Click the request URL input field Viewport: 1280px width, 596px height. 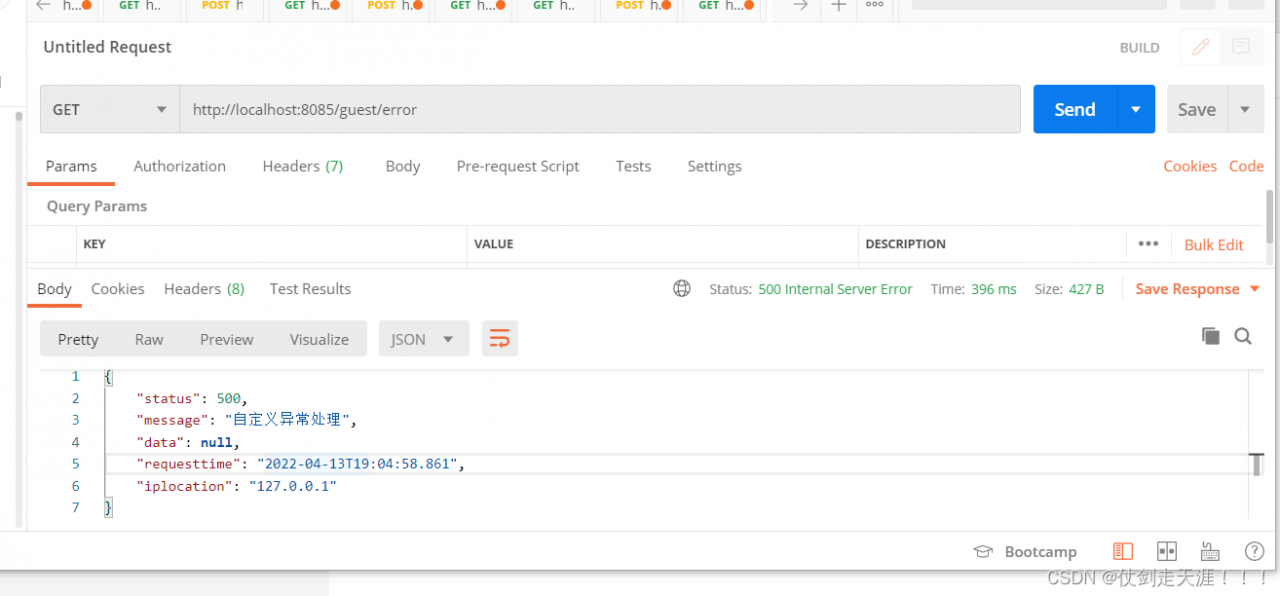point(600,109)
